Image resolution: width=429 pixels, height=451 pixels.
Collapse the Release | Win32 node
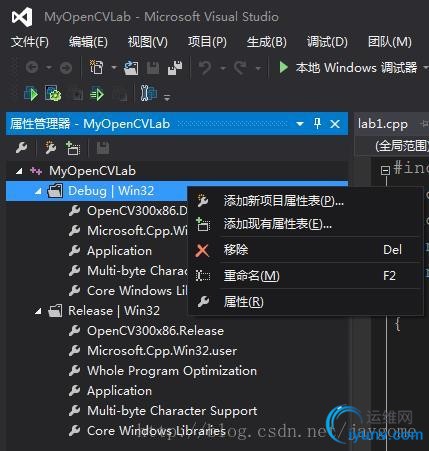click(38, 311)
